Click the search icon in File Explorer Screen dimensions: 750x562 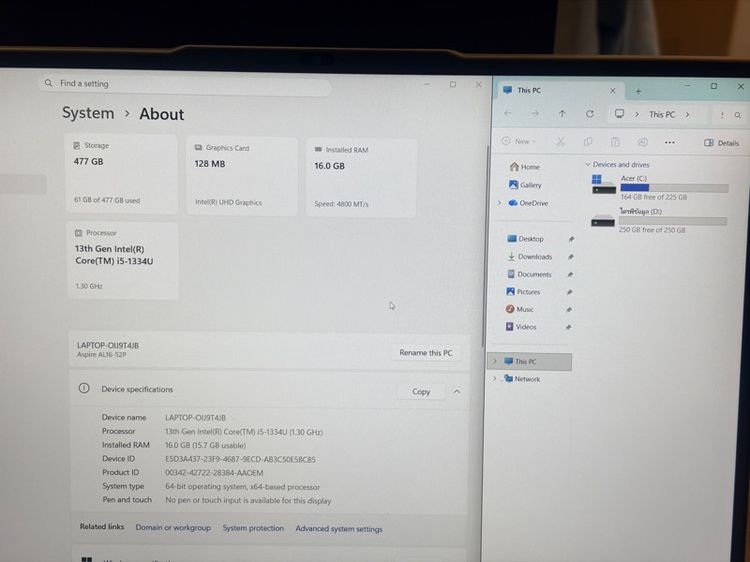coord(738,115)
